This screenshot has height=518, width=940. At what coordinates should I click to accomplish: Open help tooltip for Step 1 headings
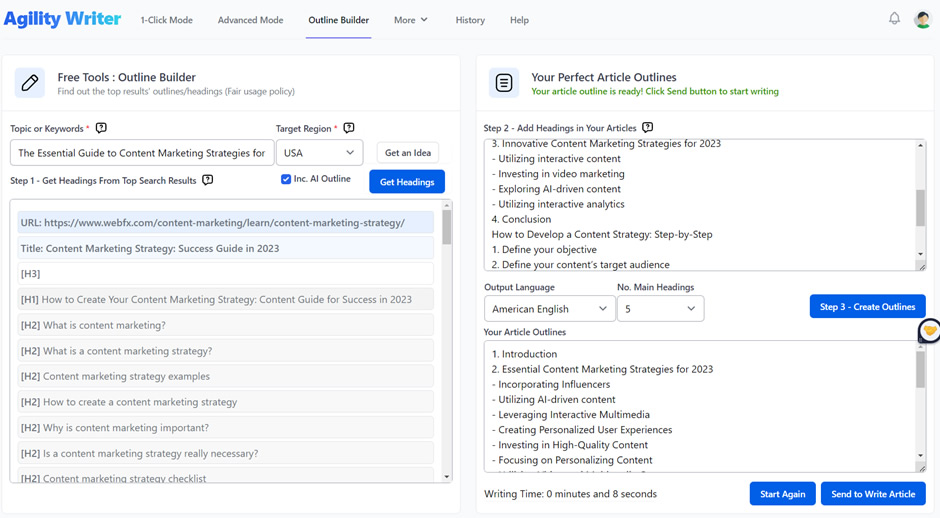point(207,180)
